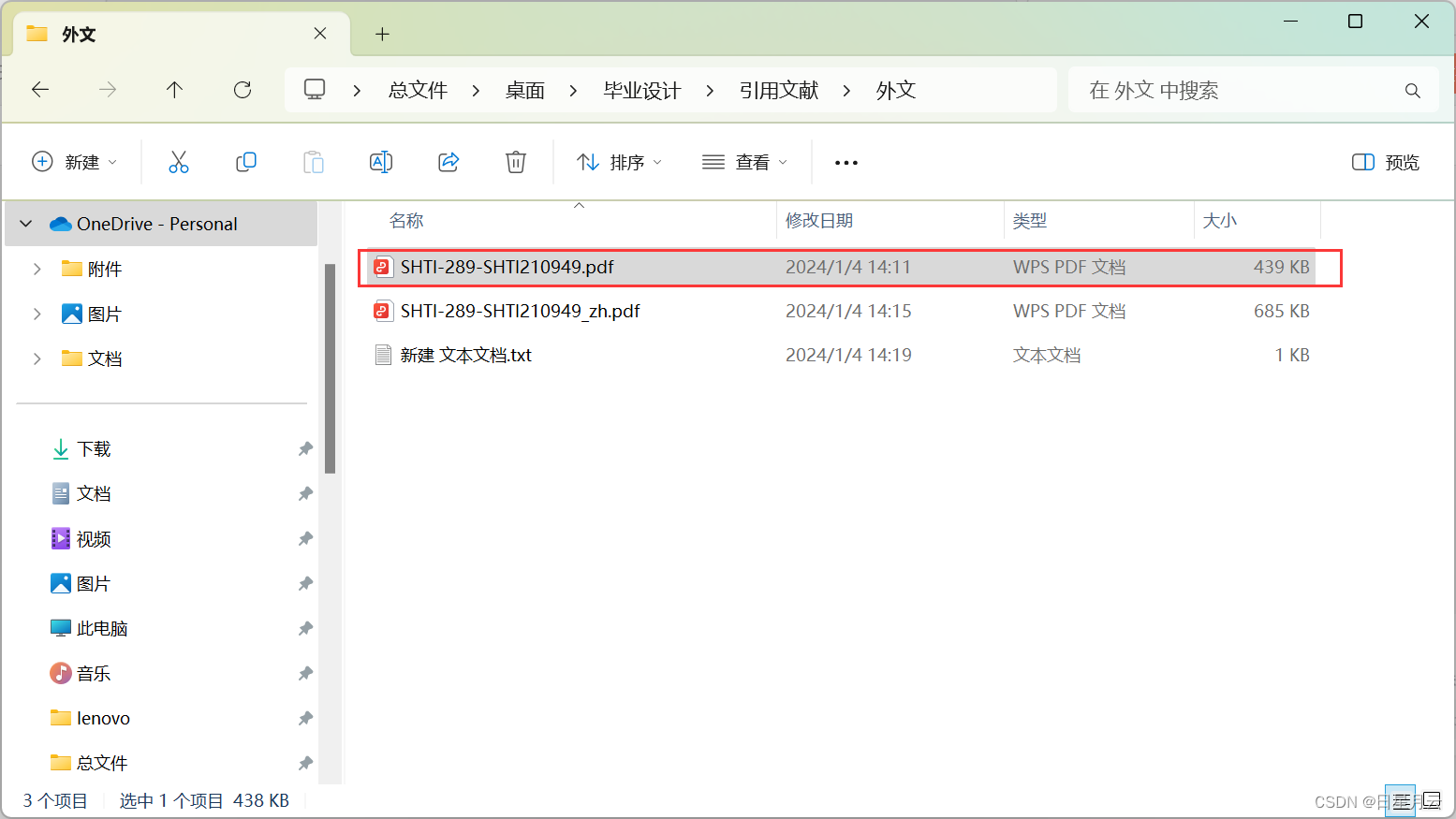1456x819 pixels.
Task: Navigate to 桌面 in breadcrumb
Action: (x=525, y=90)
